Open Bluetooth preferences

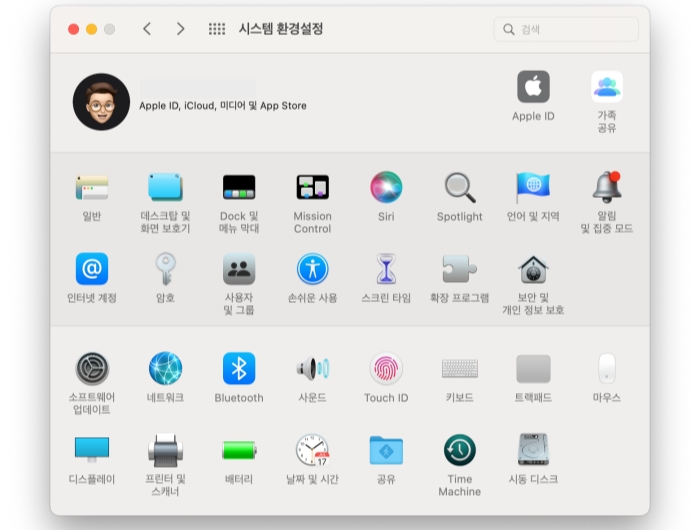coord(239,368)
